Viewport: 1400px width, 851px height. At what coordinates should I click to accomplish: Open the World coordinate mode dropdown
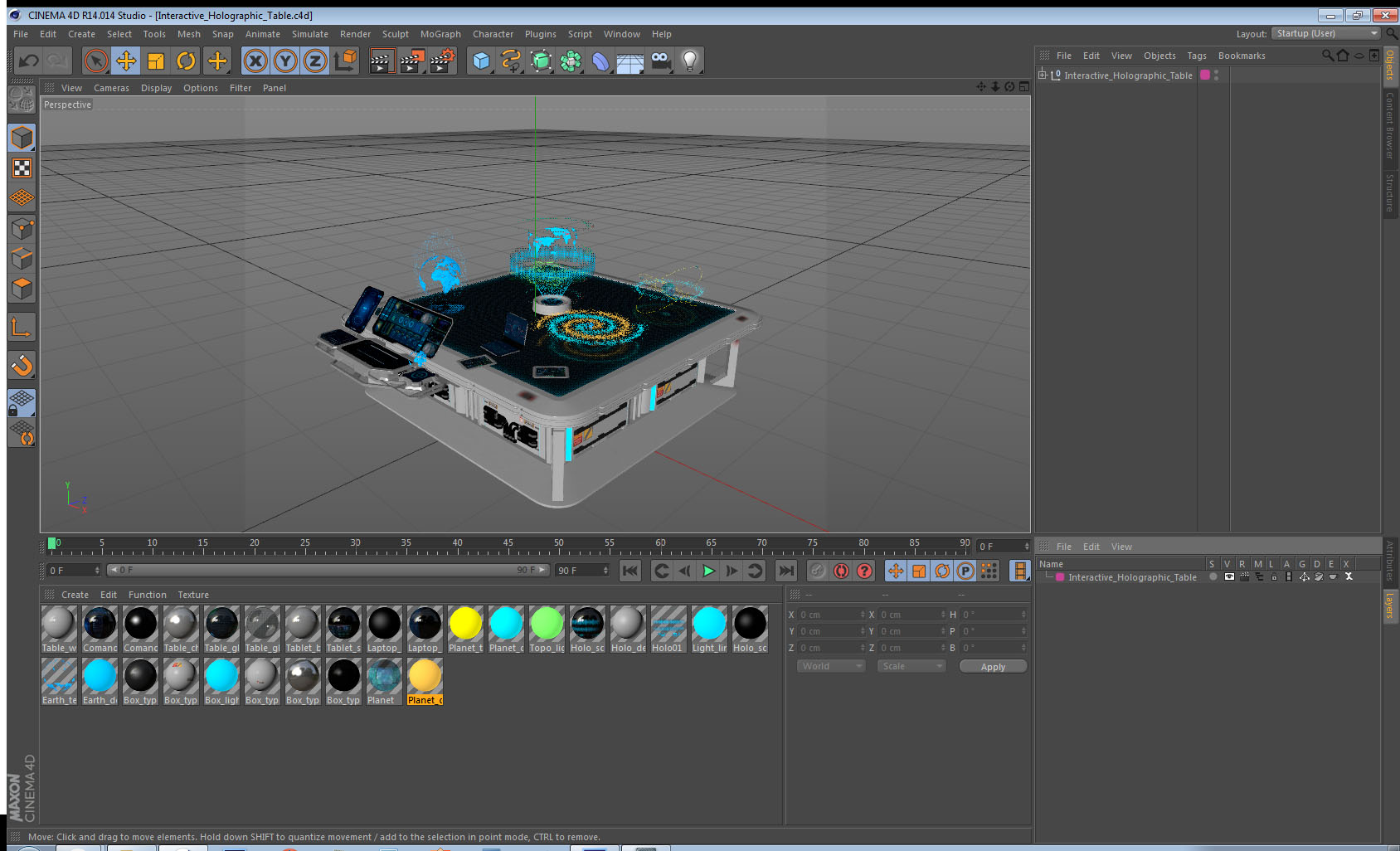(x=831, y=666)
